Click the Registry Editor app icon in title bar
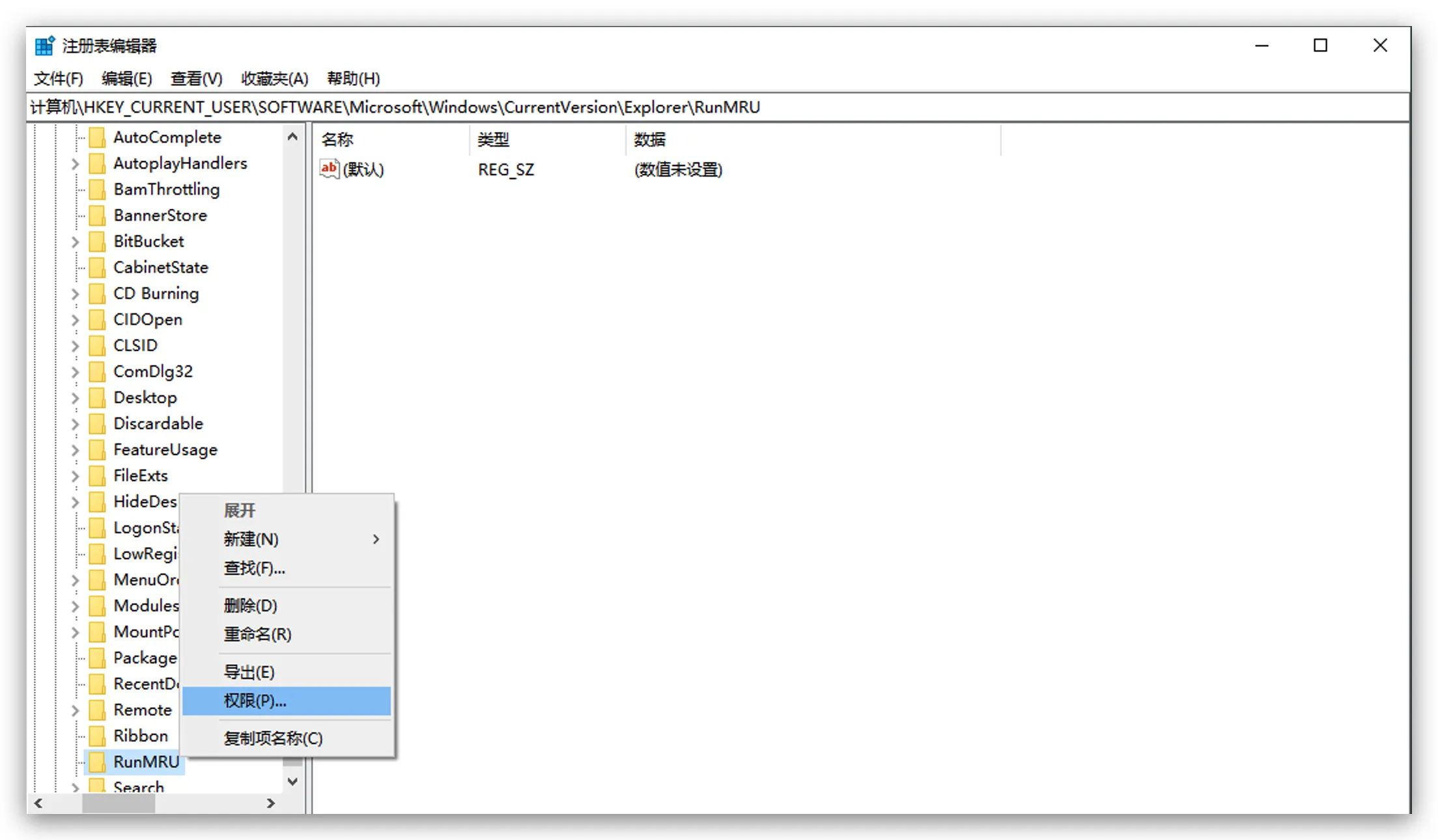Viewport: 1438px width, 840px height. [44, 46]
